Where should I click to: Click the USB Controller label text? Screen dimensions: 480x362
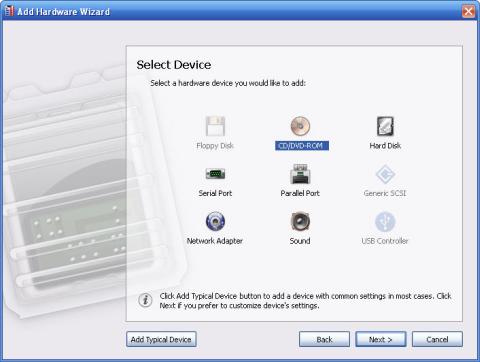point(385,241)
